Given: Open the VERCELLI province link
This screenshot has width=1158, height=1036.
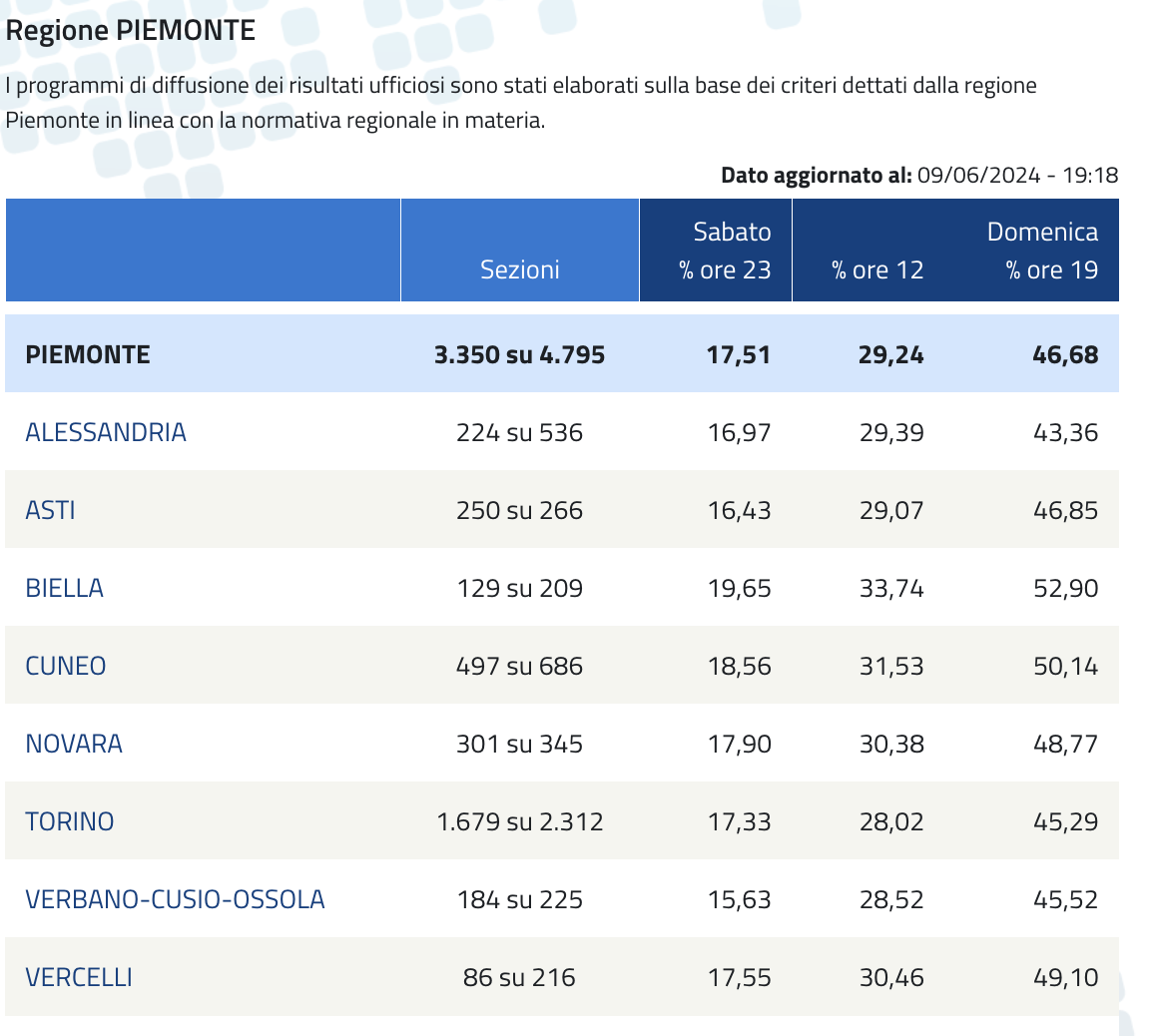Looking at the screenshot, I should [79, 978].
